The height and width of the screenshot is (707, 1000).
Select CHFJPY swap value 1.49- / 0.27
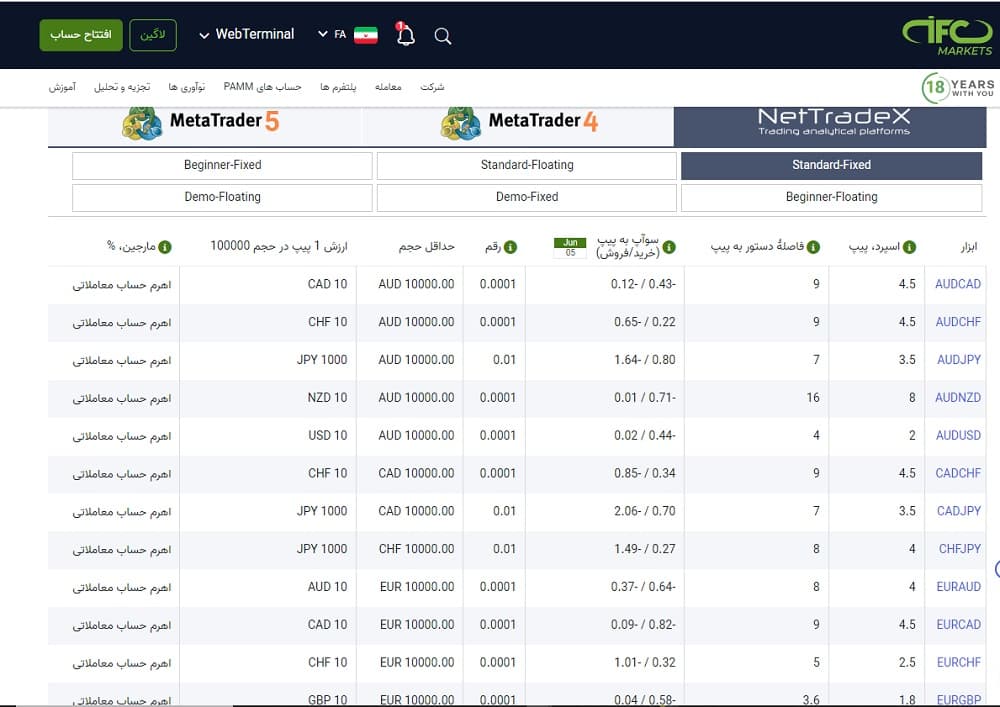coord(645,549)
